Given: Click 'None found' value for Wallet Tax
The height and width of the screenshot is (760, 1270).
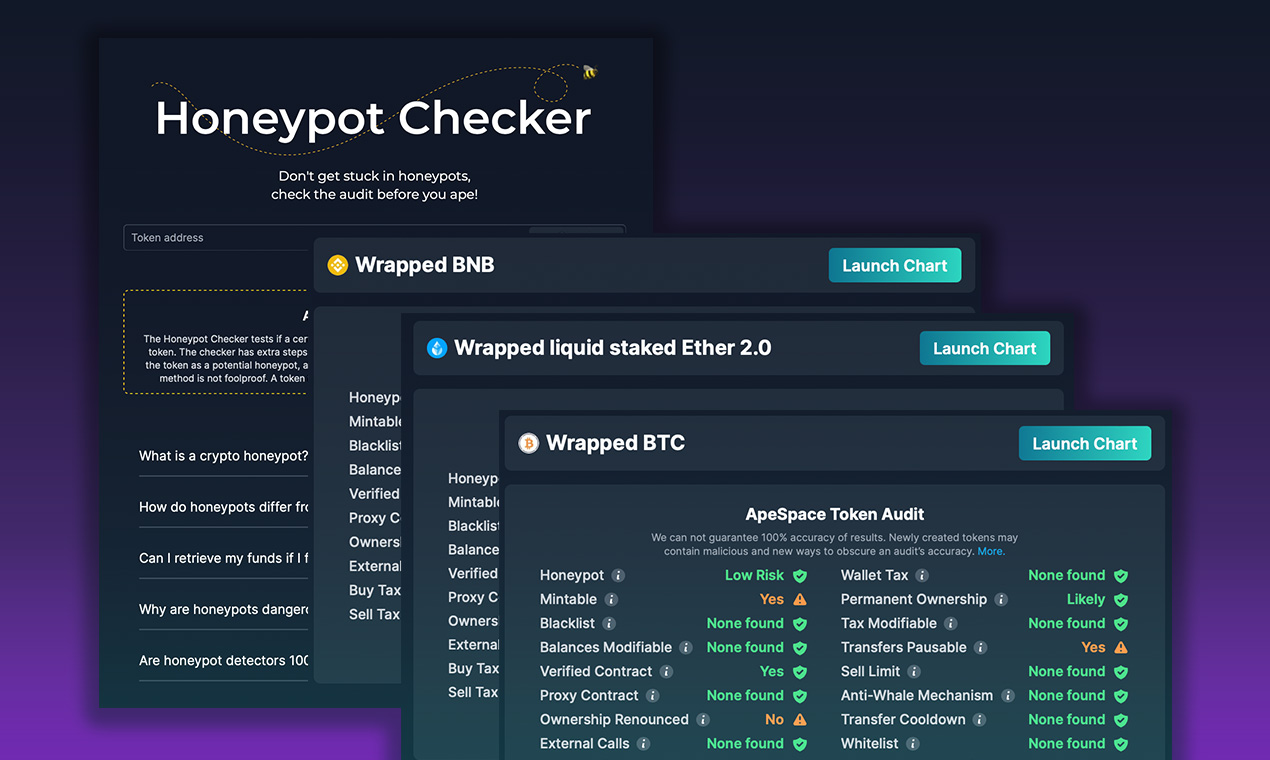Looking at the screenshot, I should 1067,575.
